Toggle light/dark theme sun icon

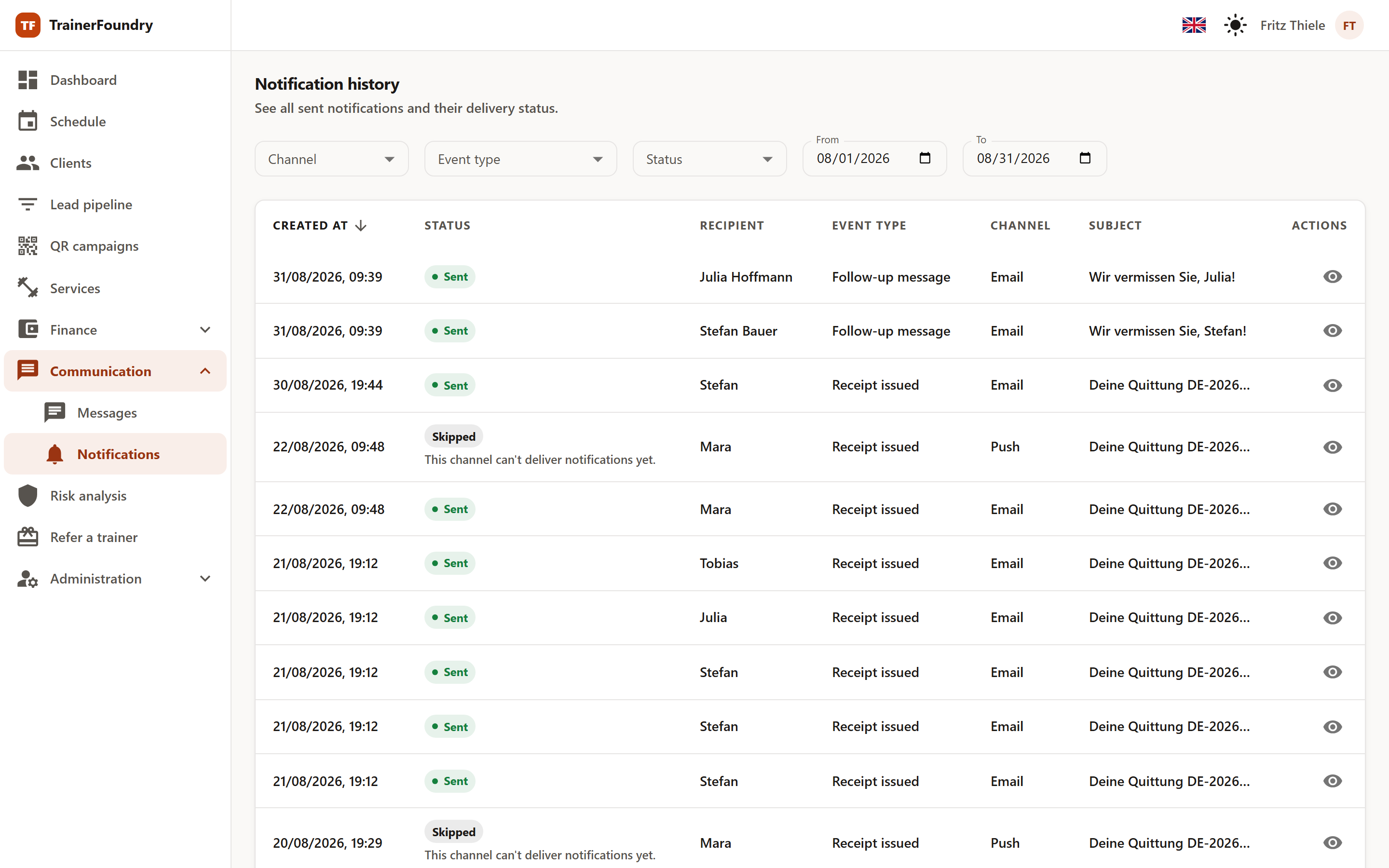tap(1235, 25)
